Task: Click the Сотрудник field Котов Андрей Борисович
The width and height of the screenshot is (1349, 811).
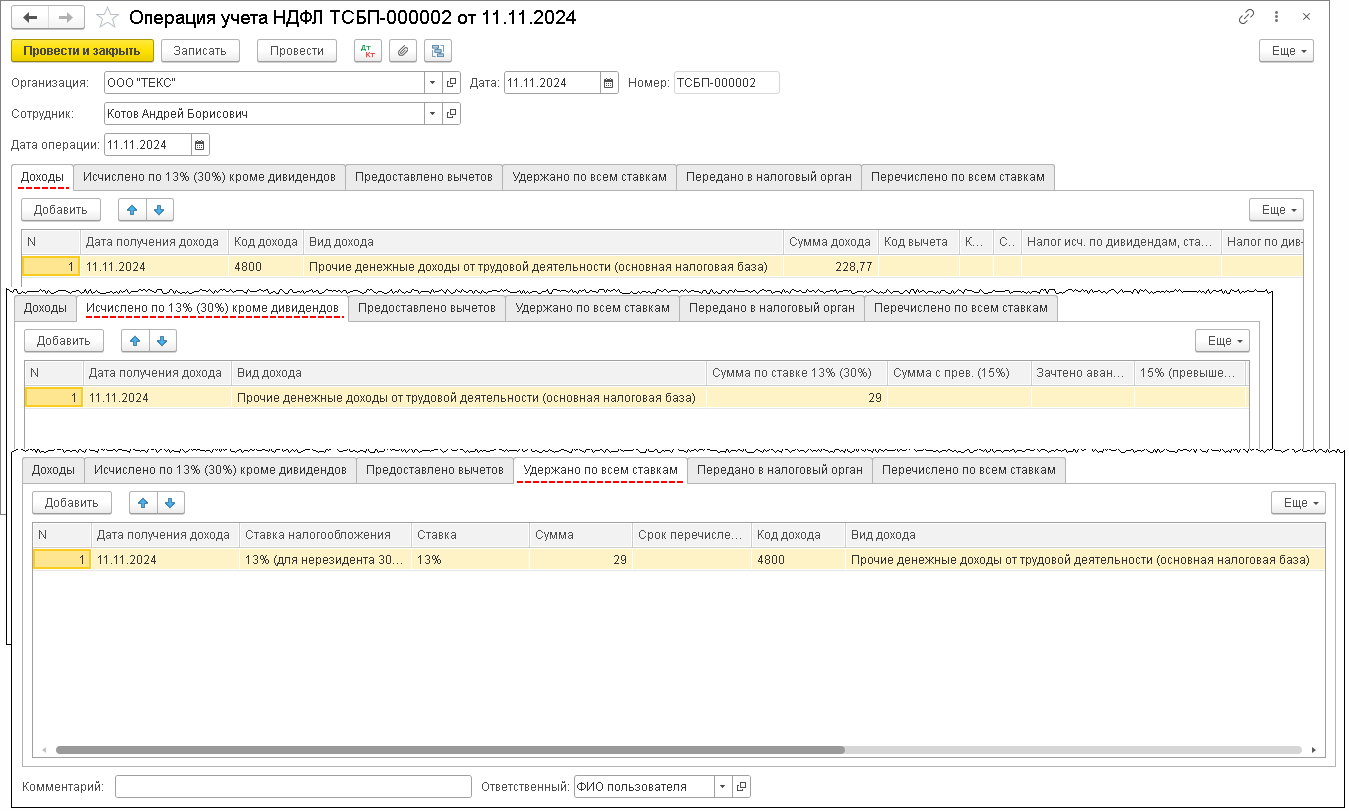Action: (264, 114)
